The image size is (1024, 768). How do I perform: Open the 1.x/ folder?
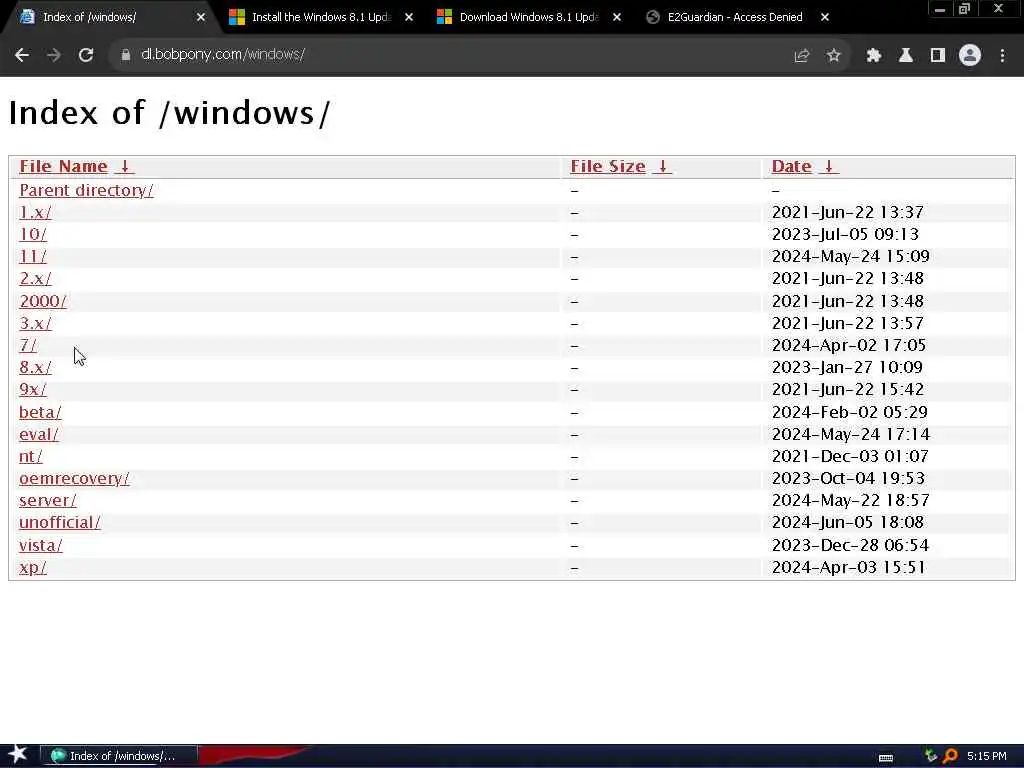[35, 212]
